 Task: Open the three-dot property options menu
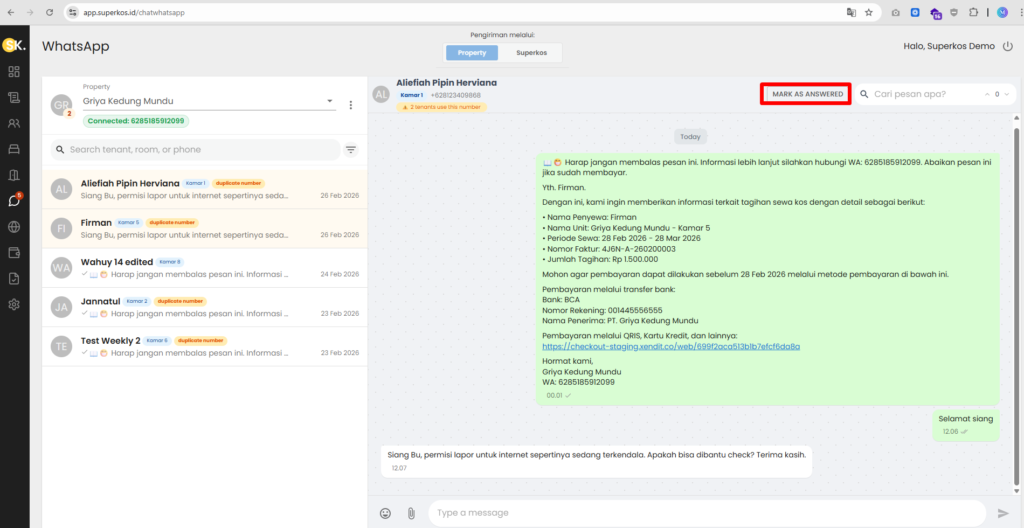(351, 105)
